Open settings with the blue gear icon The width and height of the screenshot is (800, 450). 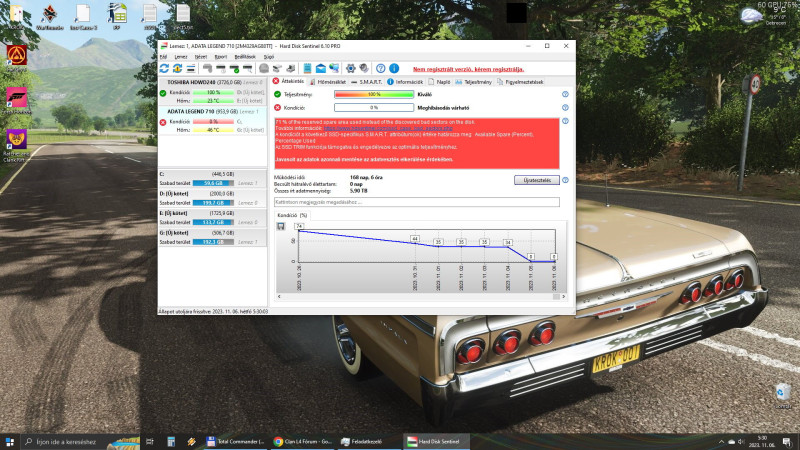pos(351,68)
